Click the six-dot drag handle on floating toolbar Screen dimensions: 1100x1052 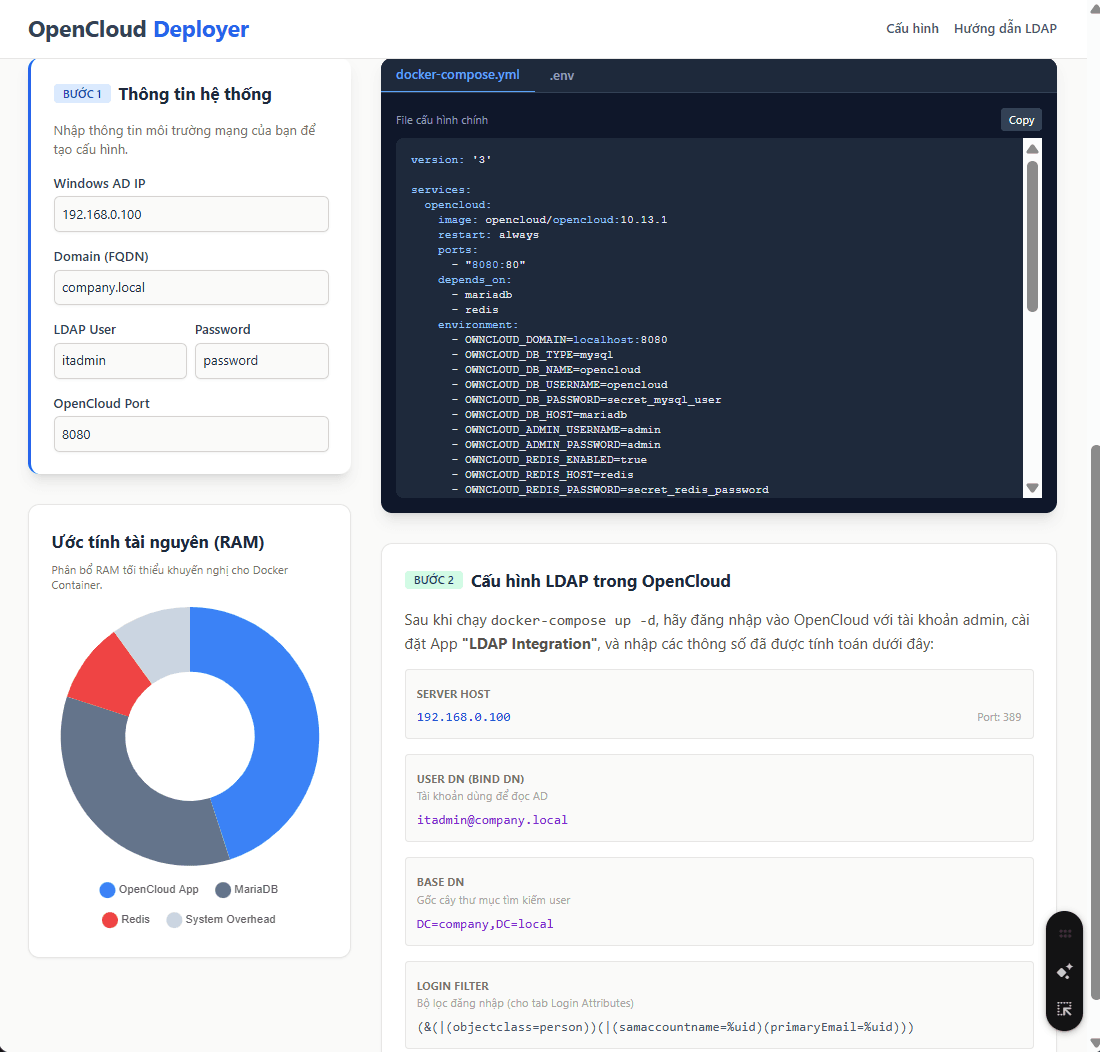(1064, 933)
